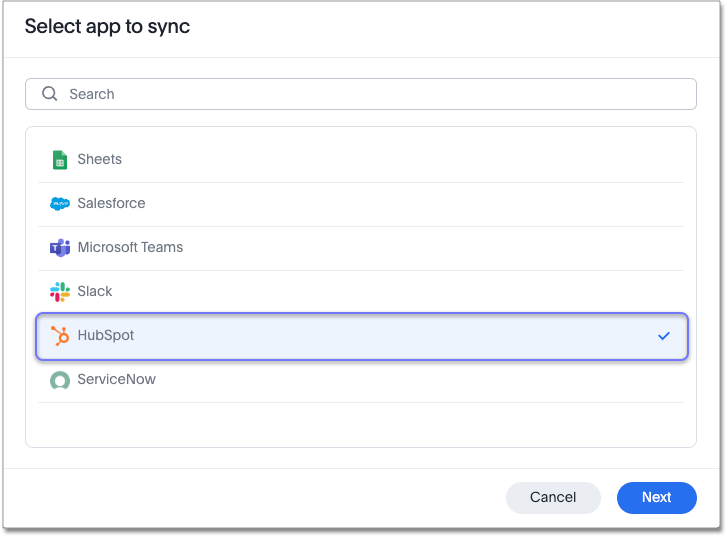Click the ServiceNow circular icon
This screenshot has width=727, height=537.
(x=60, y=380)
